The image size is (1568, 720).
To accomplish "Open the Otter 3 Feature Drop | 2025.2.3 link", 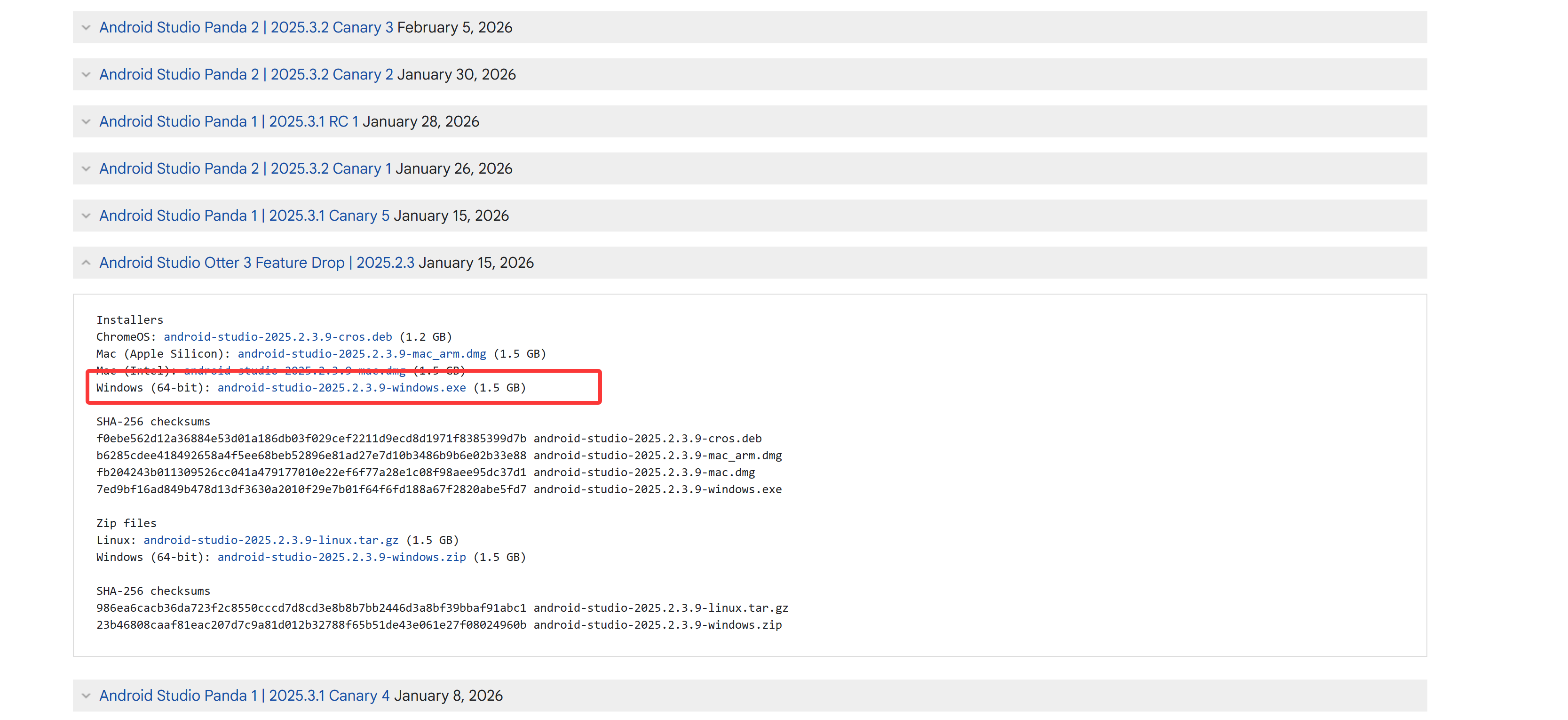I will (257, 263).
